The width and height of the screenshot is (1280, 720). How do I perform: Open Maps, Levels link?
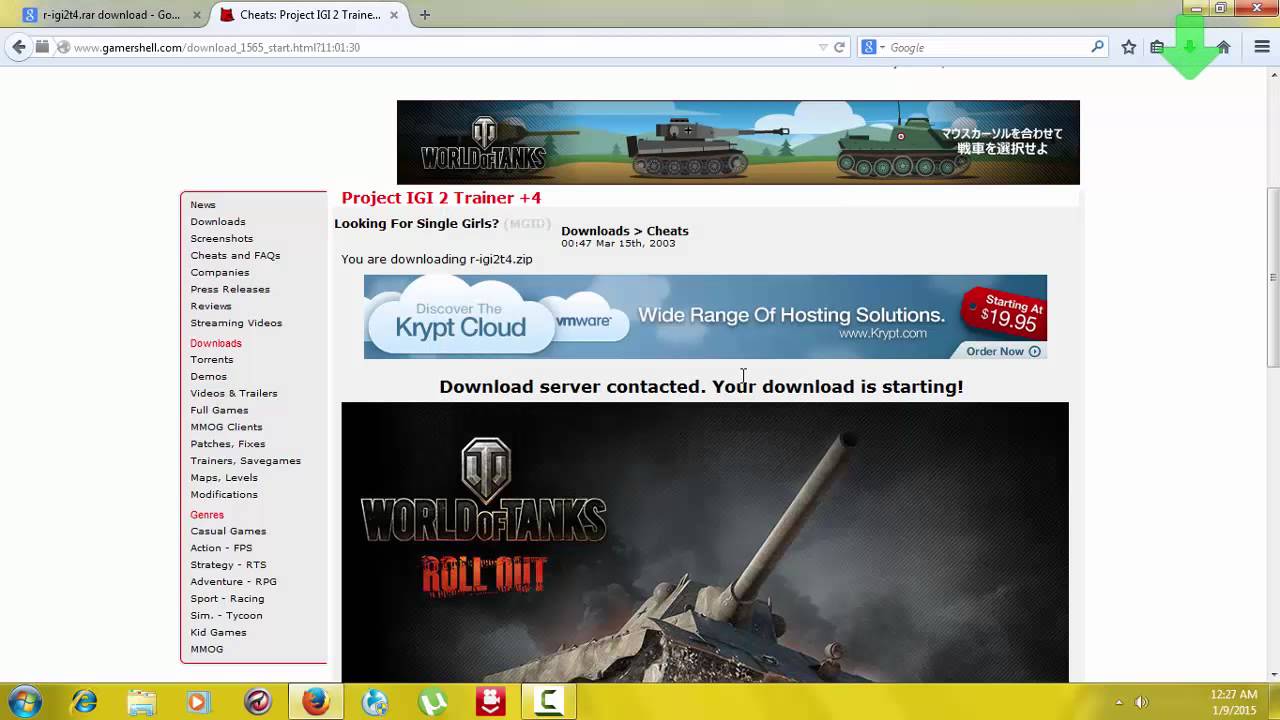pyautogui.click(x=224, y=478)
